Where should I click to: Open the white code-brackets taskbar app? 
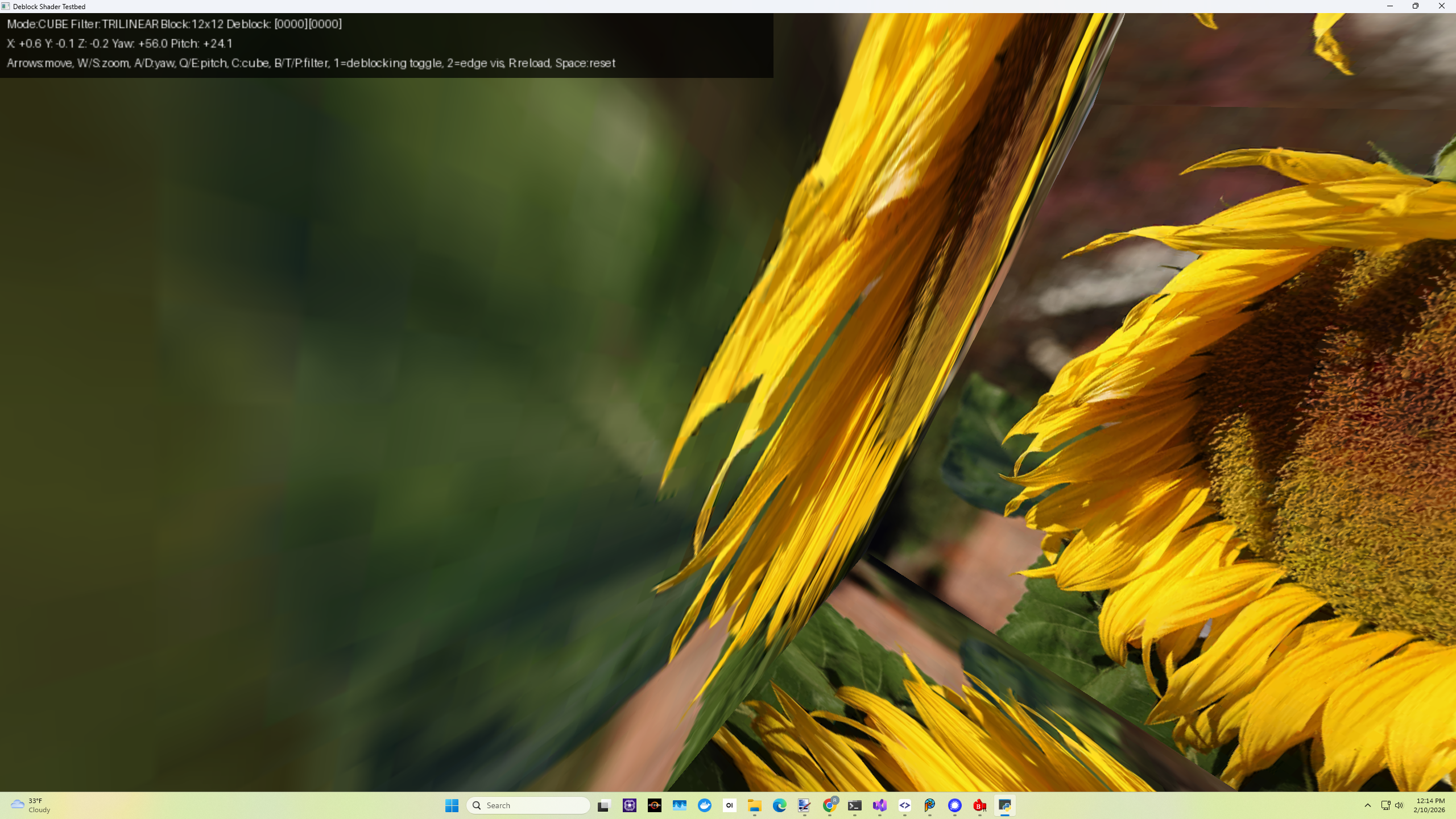tap(904, 805)
